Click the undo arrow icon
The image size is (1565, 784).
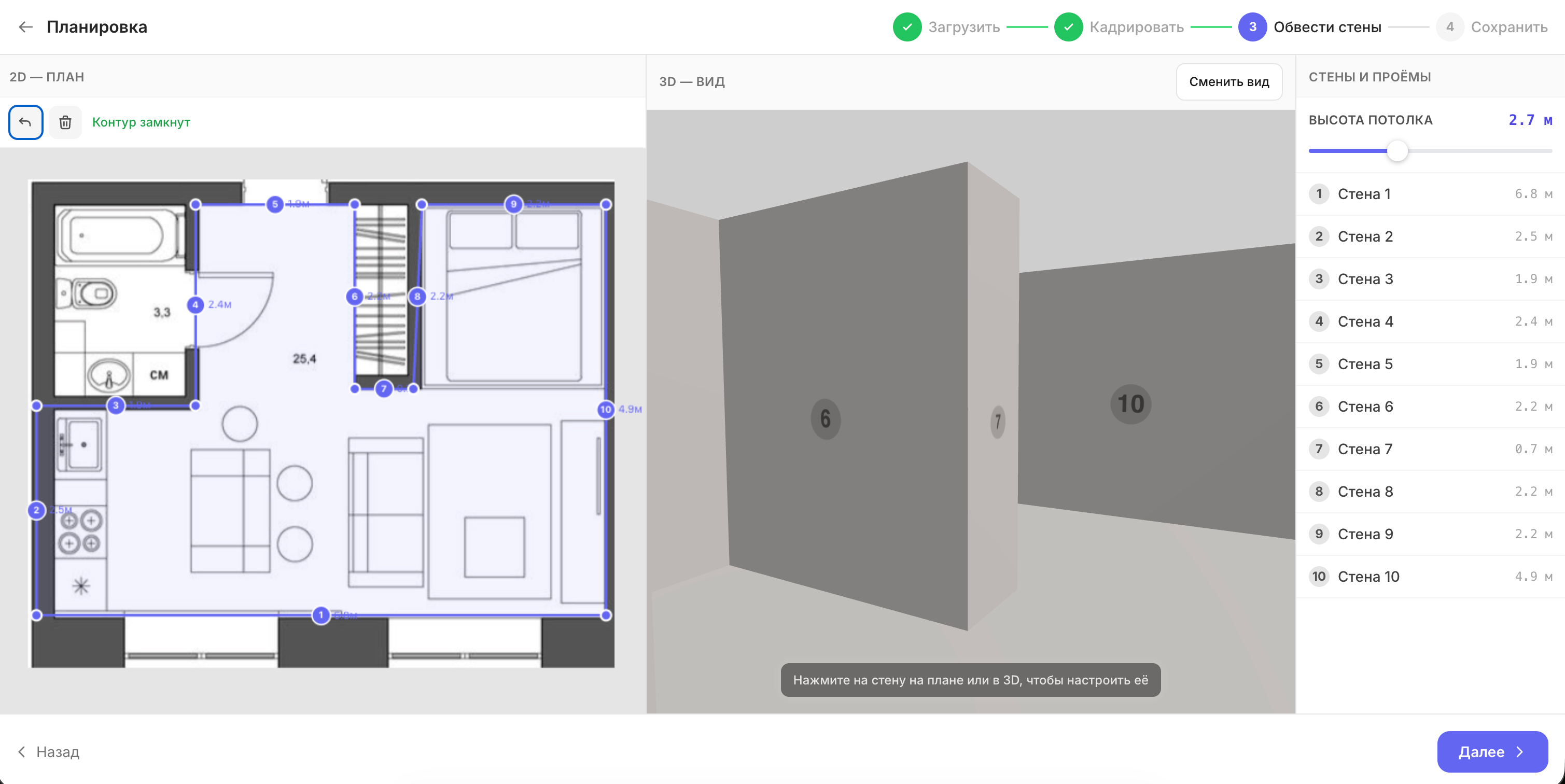click(25, 122)
